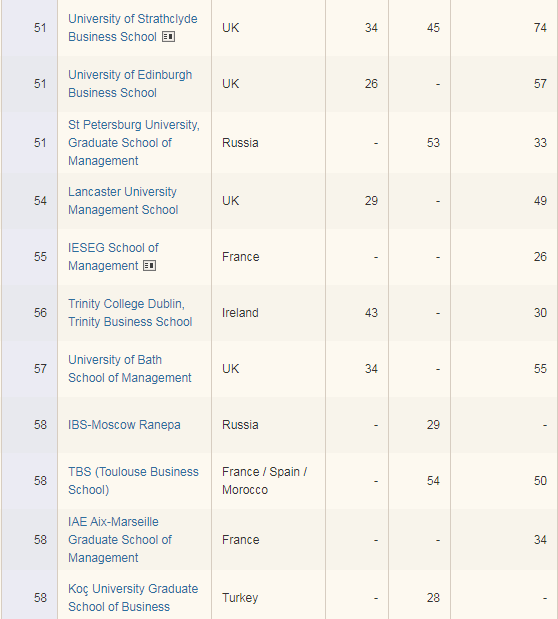The width and height of the screenshot is (558, 619).
Task: Open Koç University Graduate School of Business
Action: click(x=133, y=598)
